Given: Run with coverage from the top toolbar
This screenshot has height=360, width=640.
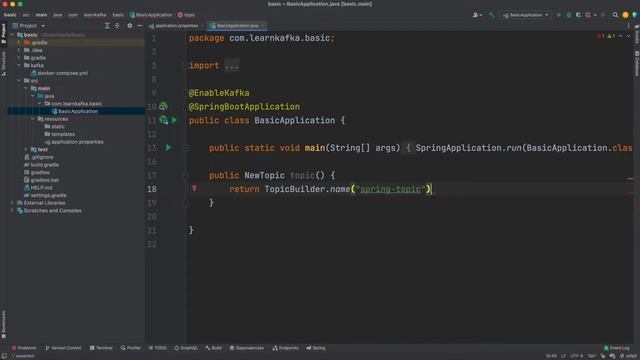Looking at the screenshot, I should [578, 15].
